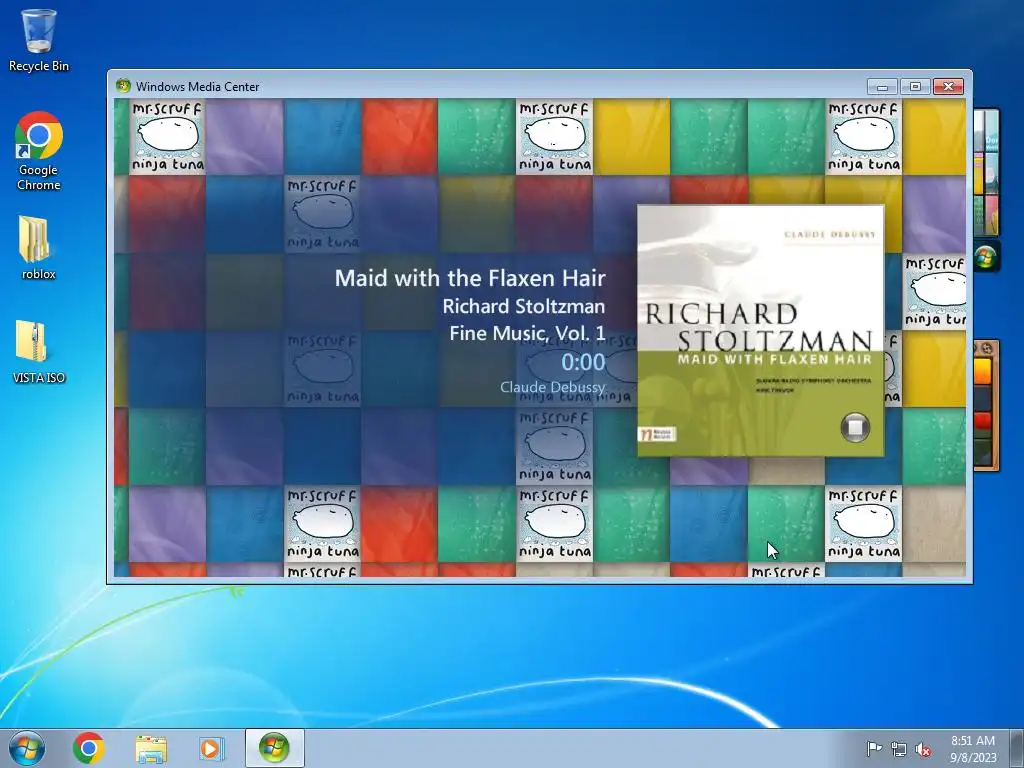Stop playback using the album art stop button
The image size is (1024, 768).
coord(855,427)
